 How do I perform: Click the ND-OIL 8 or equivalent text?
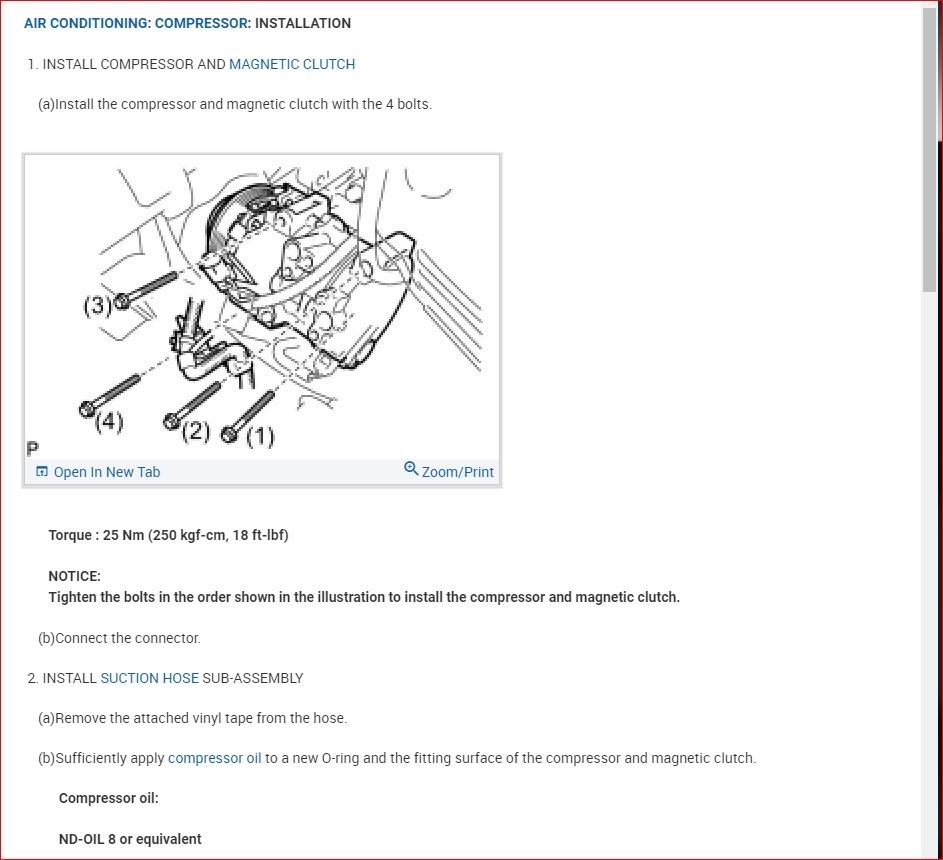(130, 839)
